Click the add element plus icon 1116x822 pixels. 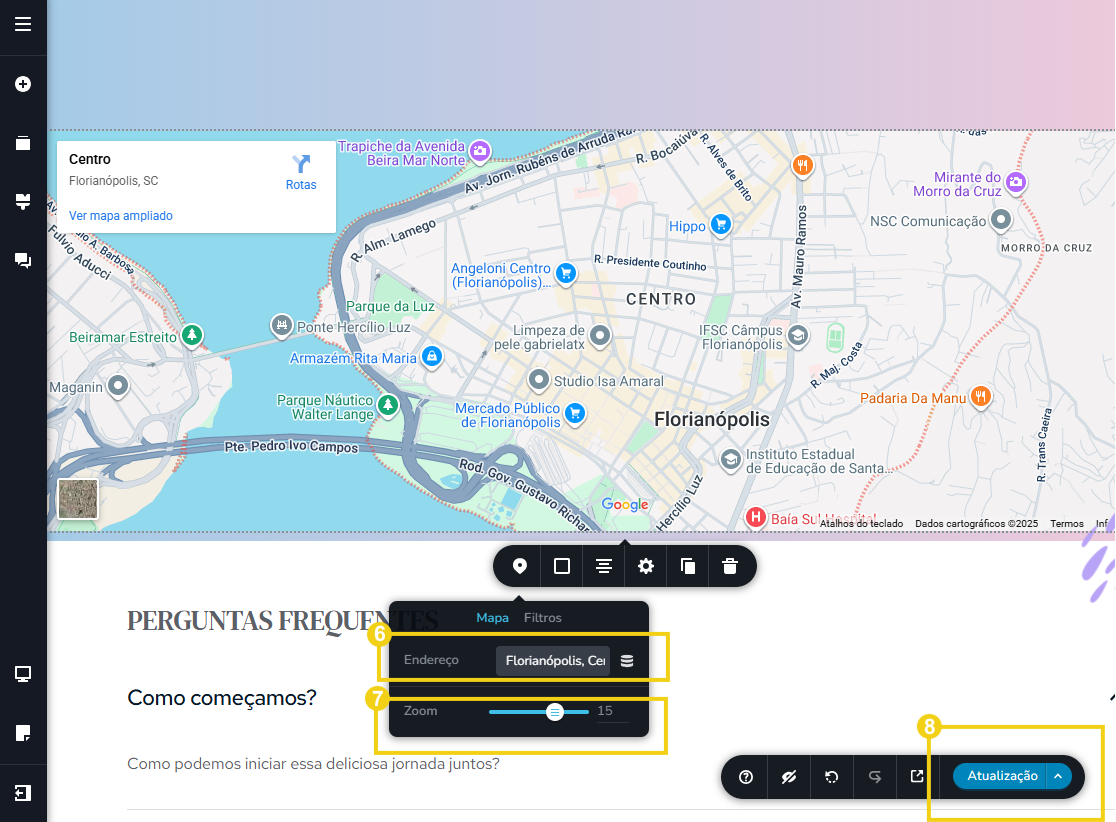(23, 84)
